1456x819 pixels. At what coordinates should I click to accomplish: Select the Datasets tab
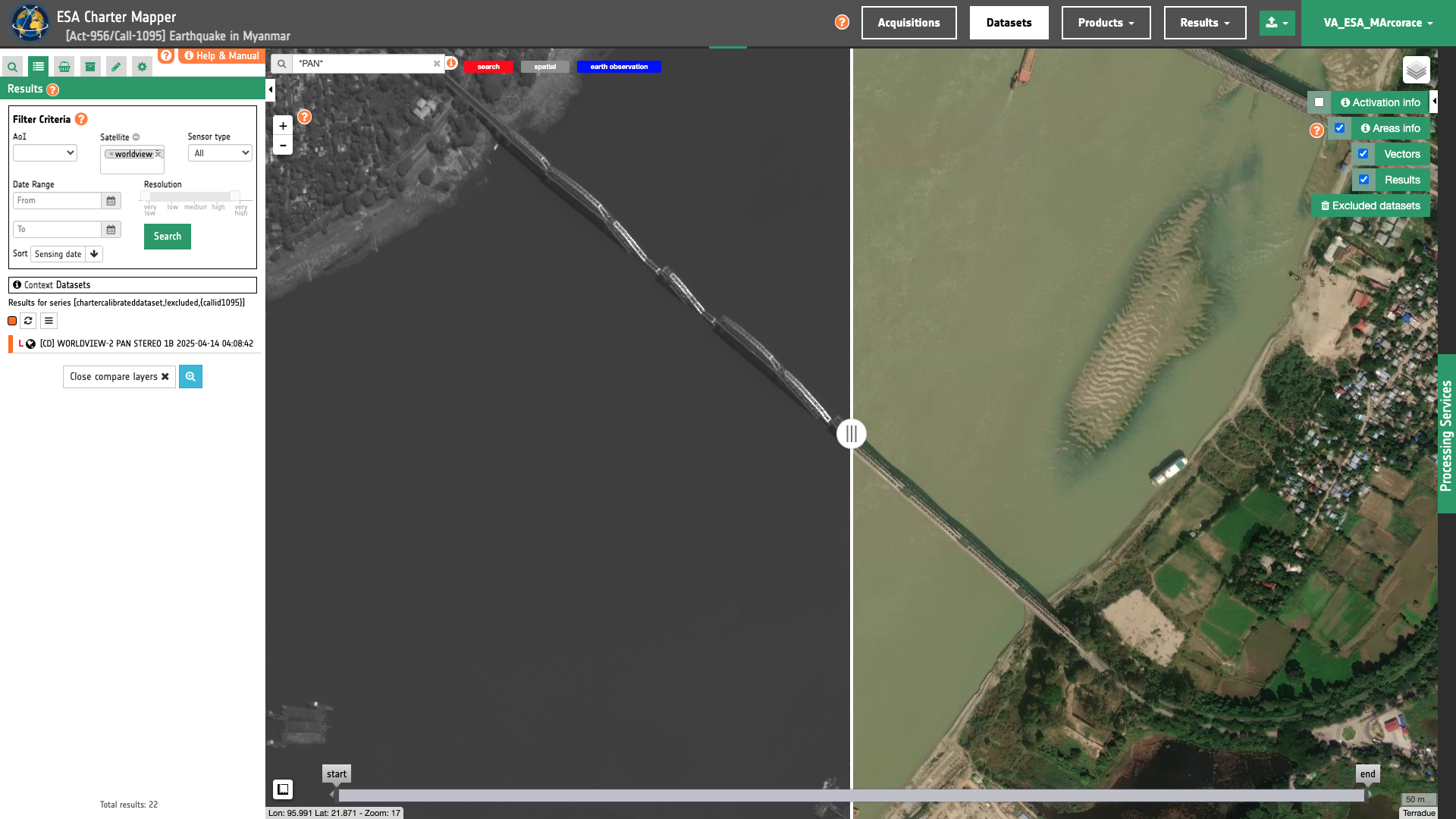tap(1009, 23)
